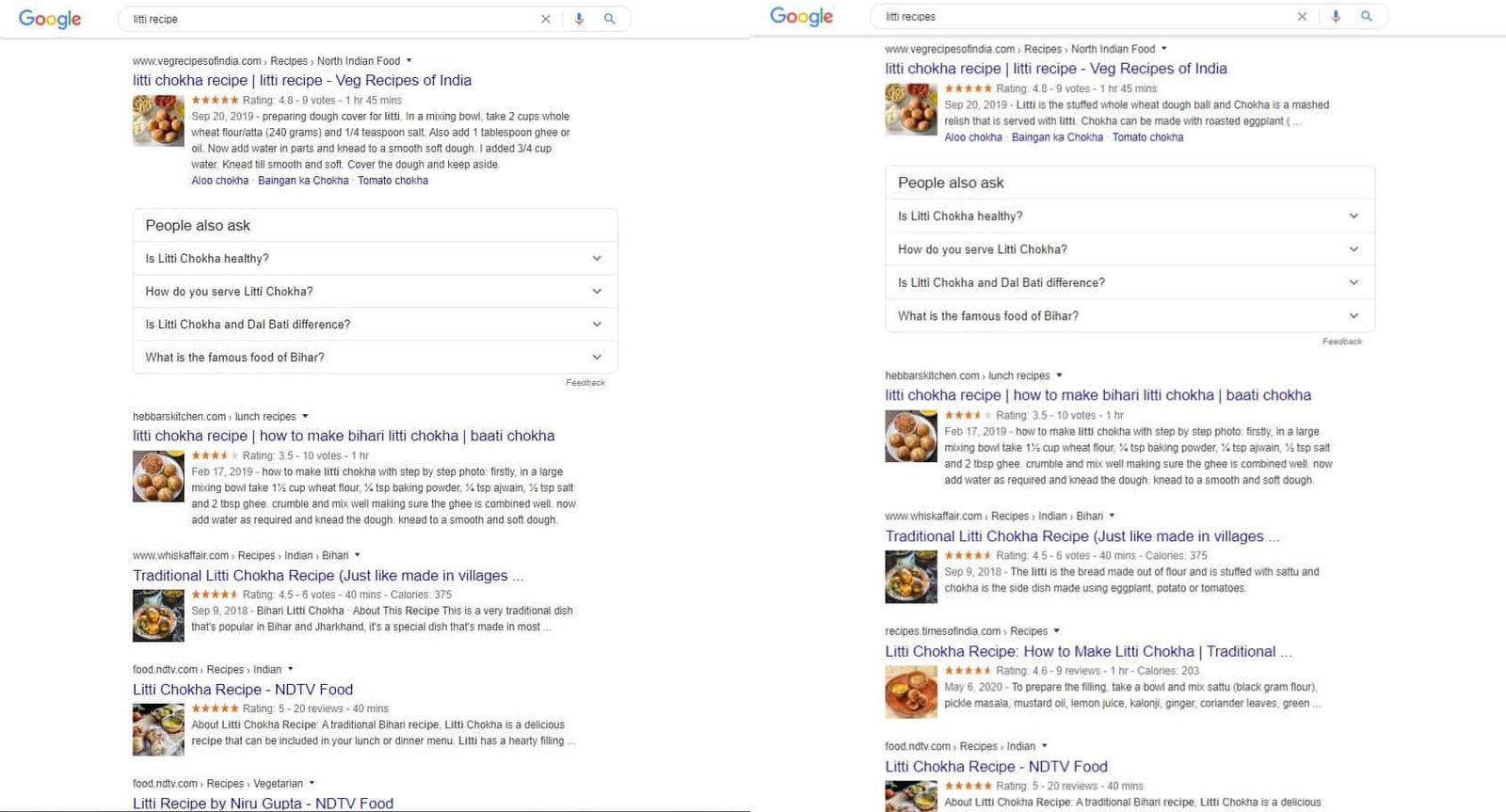Open 'litti chokha recipe | litti recipe' result left
Screen dimensions: 1506x812
(x=302, y=81)
